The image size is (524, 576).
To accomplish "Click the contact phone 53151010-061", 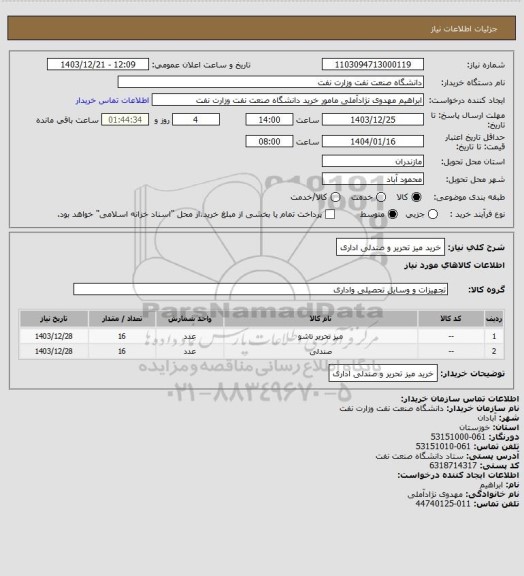I will [443, 446].
